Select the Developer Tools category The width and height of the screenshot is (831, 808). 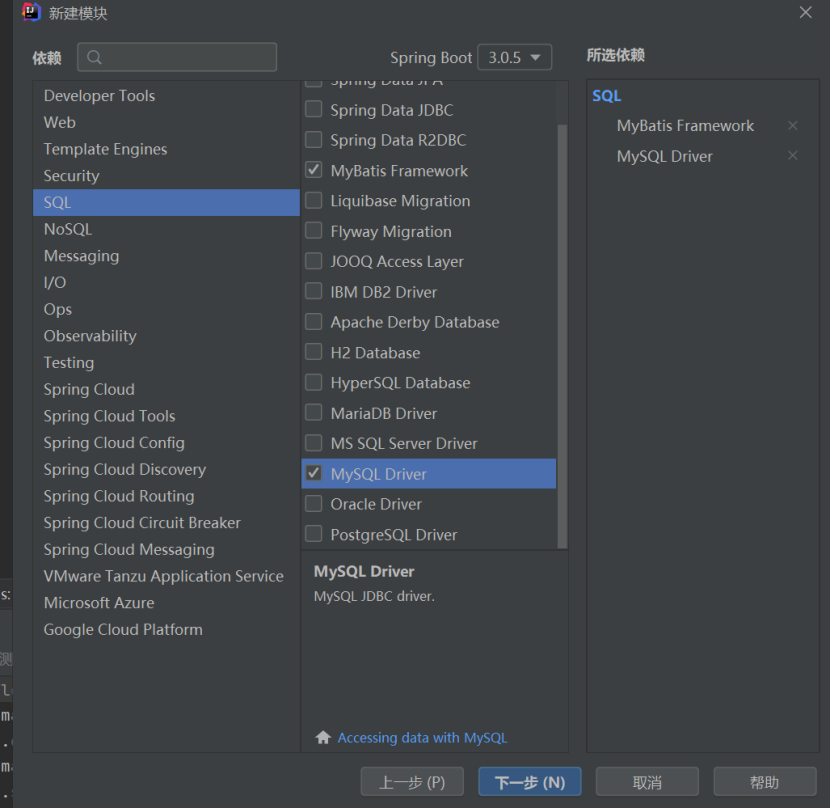point(166,96)
